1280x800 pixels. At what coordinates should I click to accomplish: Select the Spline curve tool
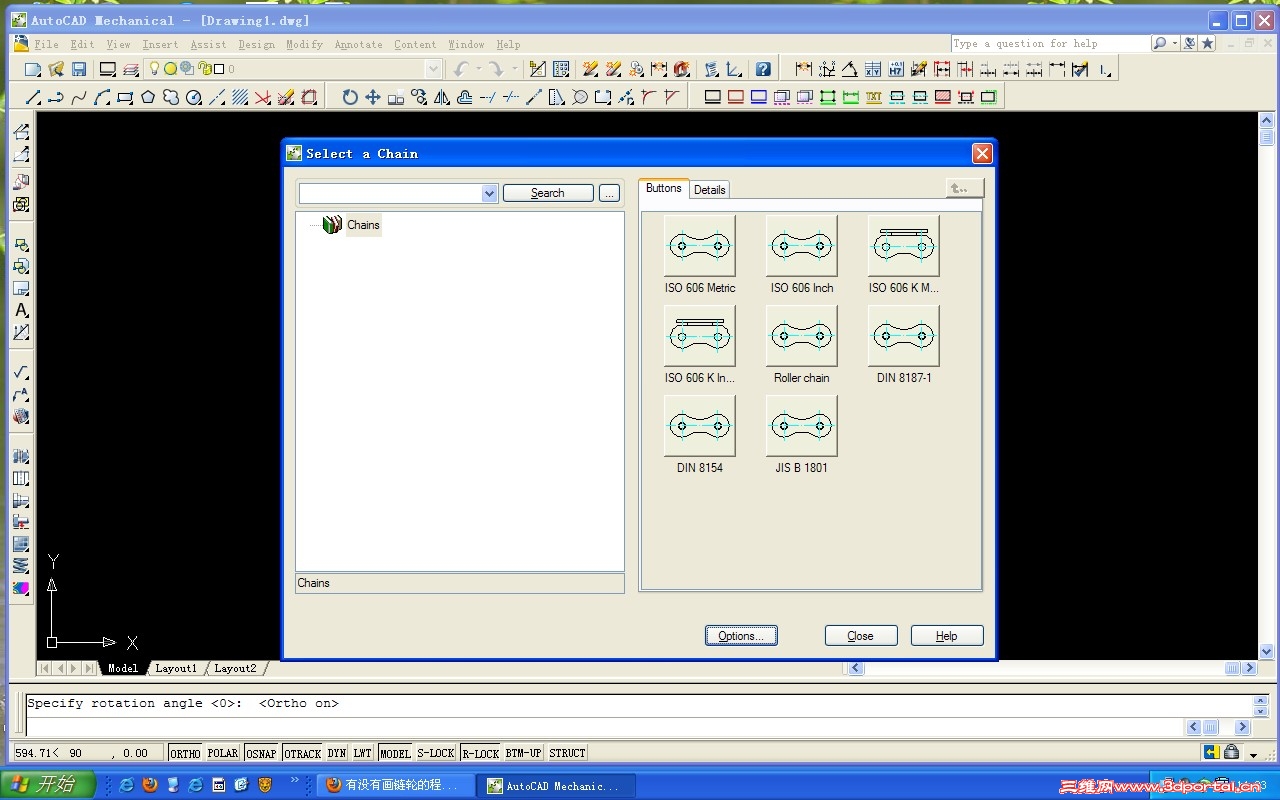(79, 97)
